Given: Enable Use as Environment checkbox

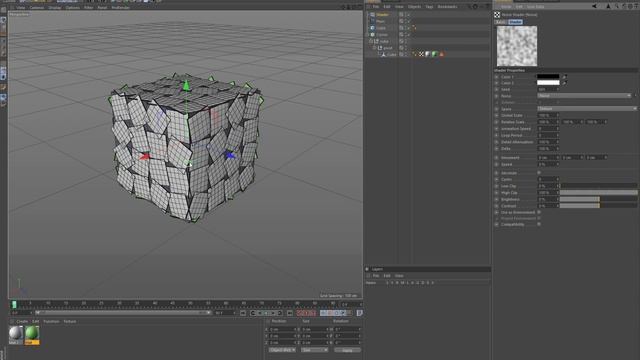Looking at the screenshot, I should tap(539, 212).
